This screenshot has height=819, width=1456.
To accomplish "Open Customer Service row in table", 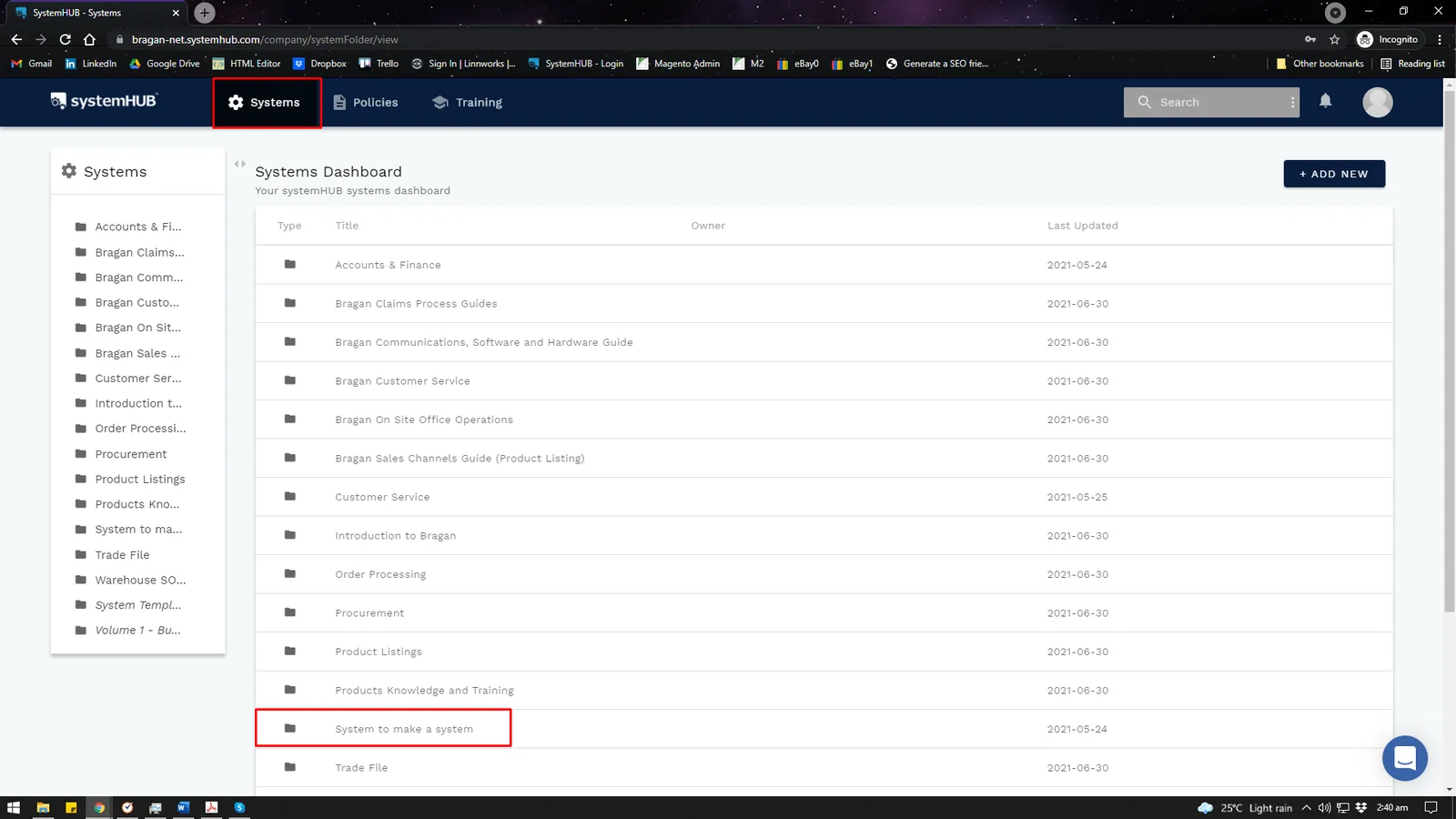I will pyautogui.click(x=824, y=497).
